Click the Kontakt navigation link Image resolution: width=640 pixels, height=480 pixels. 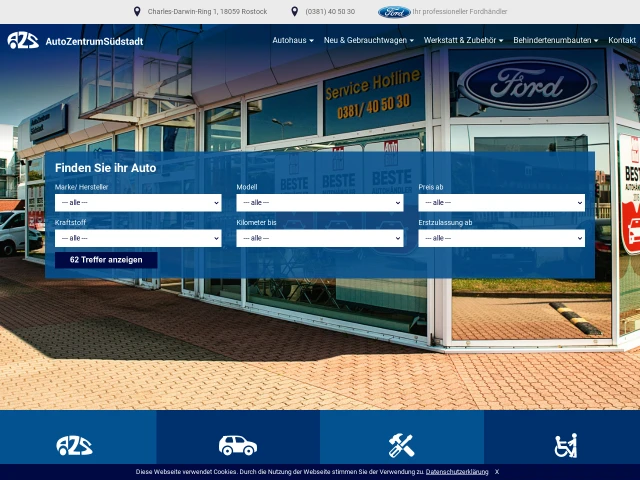(x=622, y=40)
